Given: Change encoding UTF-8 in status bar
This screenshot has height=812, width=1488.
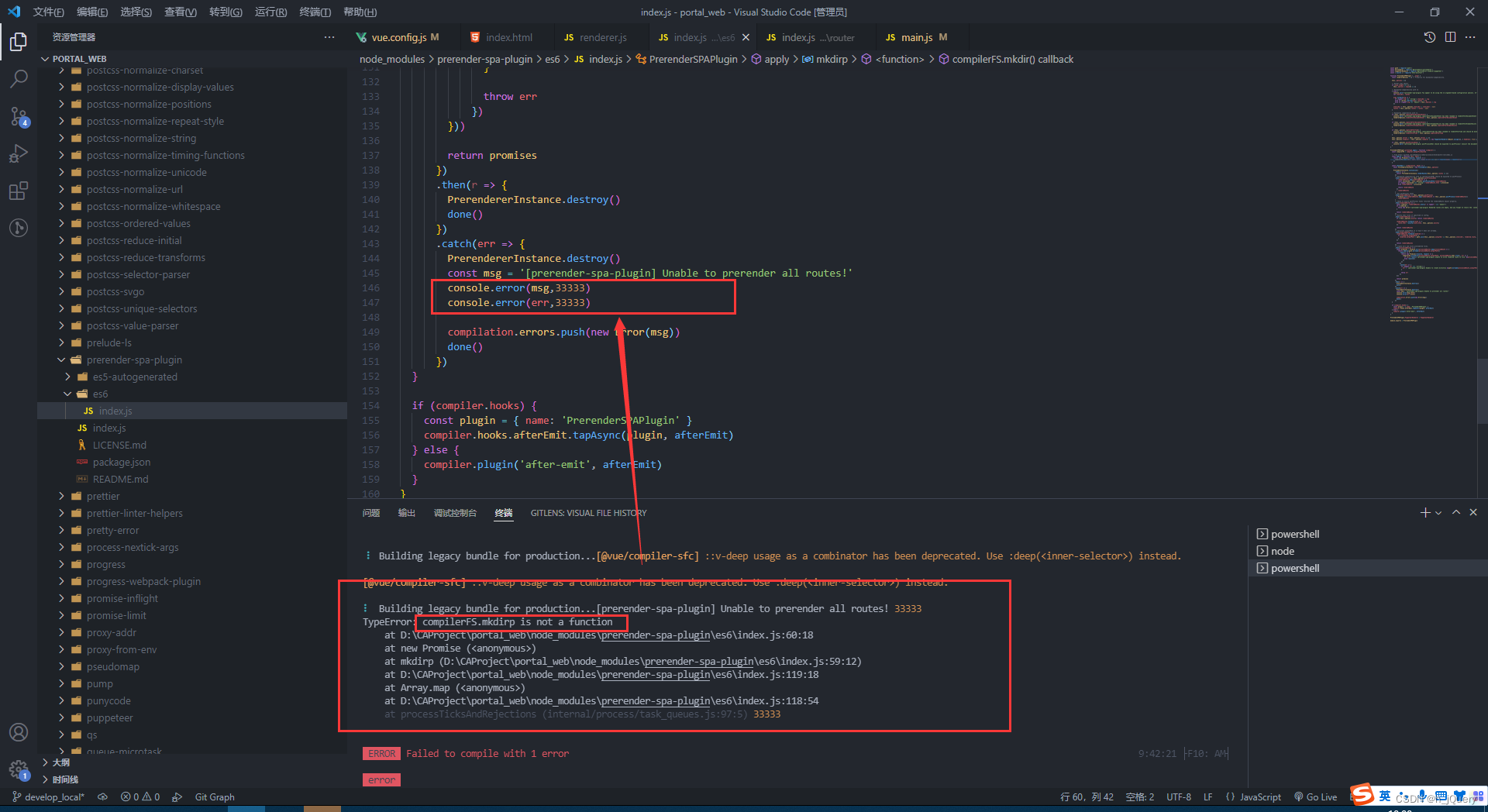Looking at the screenshot, I should tap(1178, 797).
